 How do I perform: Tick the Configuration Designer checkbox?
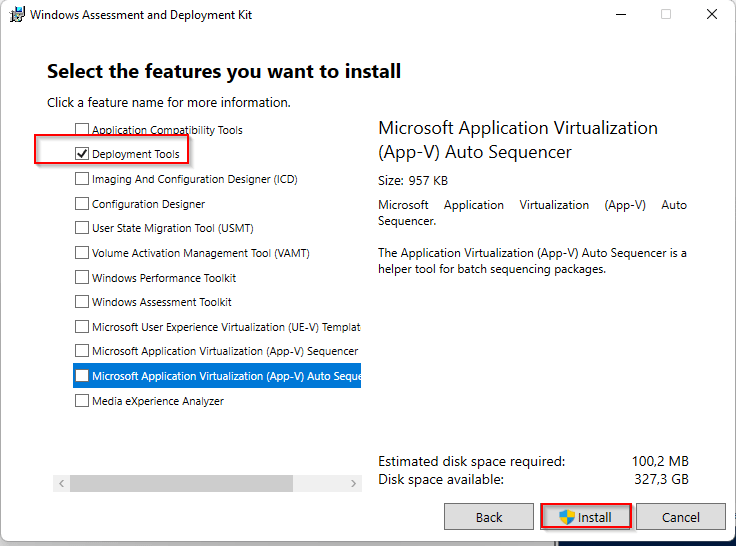[x=82, y=204]
